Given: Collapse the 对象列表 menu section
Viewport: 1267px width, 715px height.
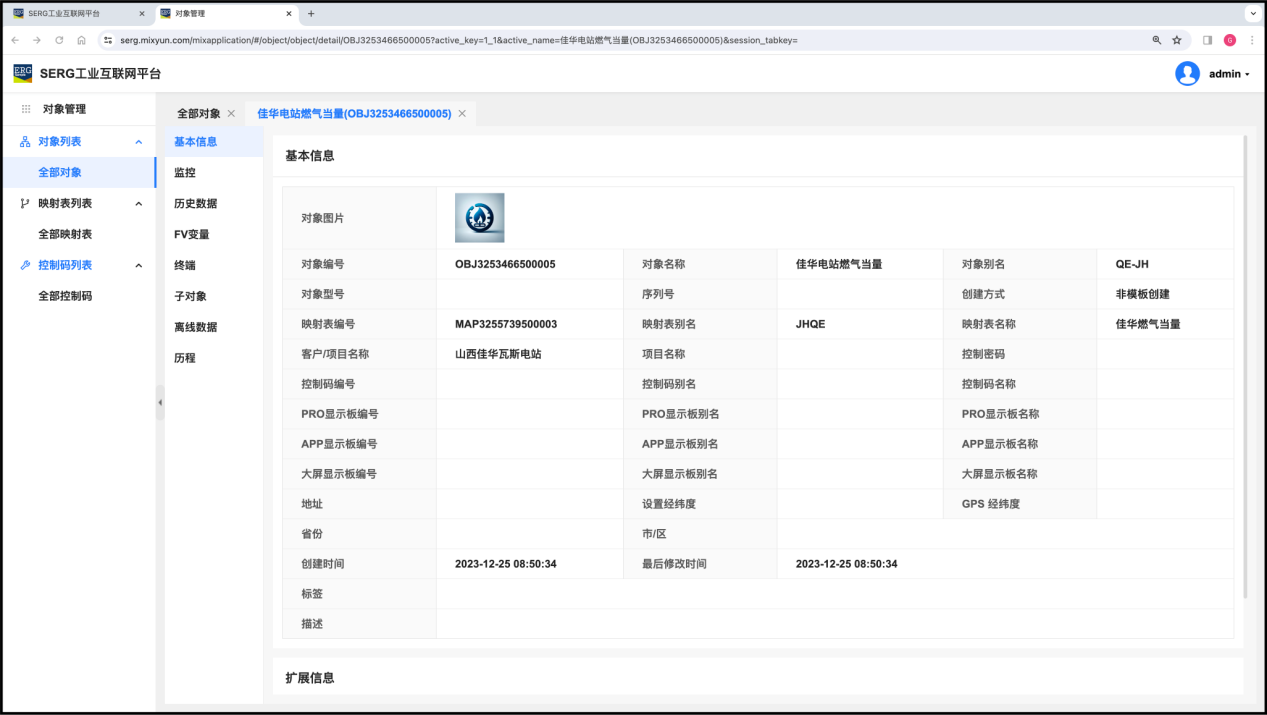Looking at the screenshot, I should pos(139,142).
